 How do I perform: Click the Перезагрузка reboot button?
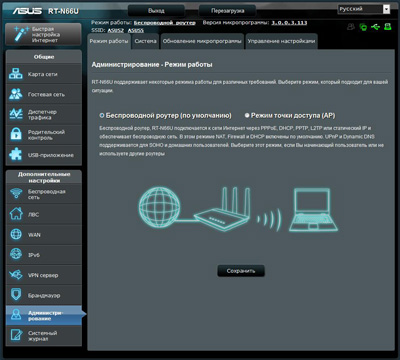click(227, 11)
